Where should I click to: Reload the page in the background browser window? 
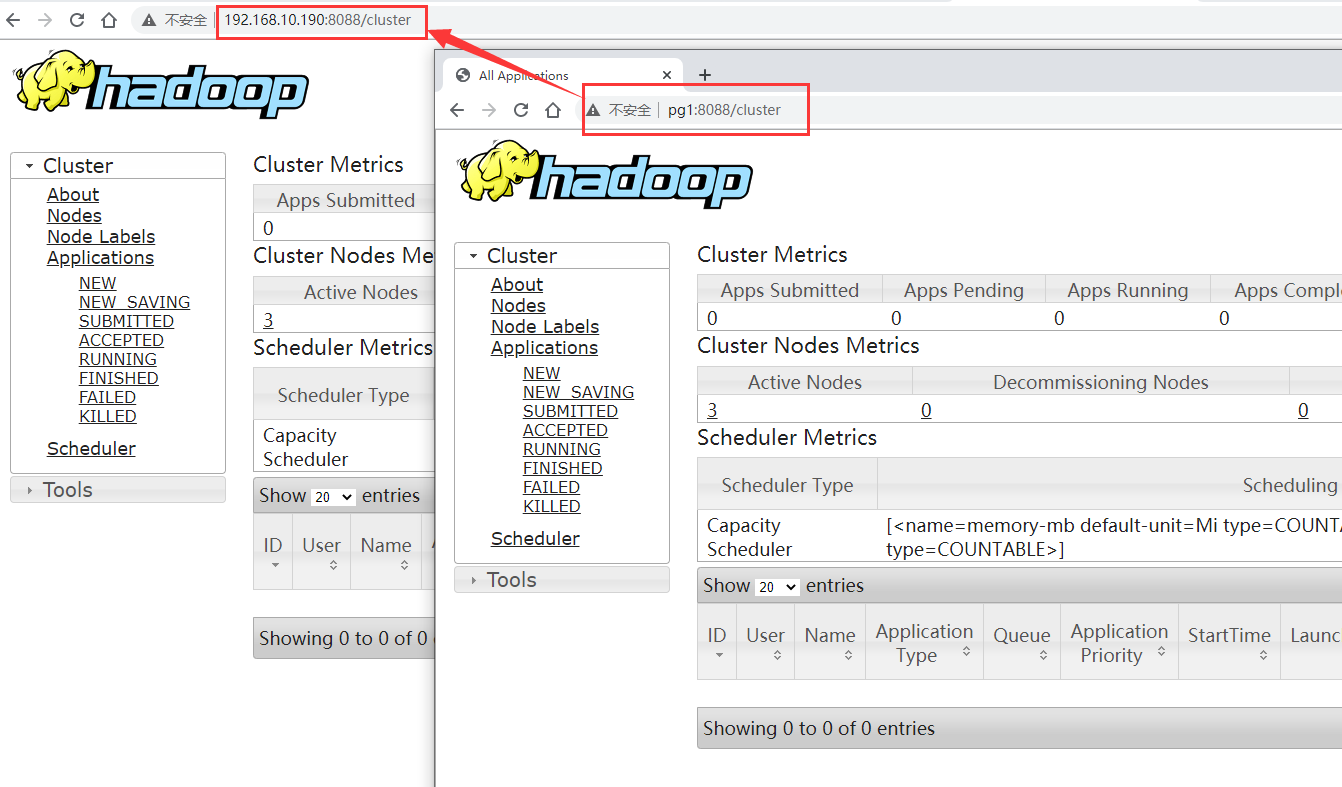[77, 20]
